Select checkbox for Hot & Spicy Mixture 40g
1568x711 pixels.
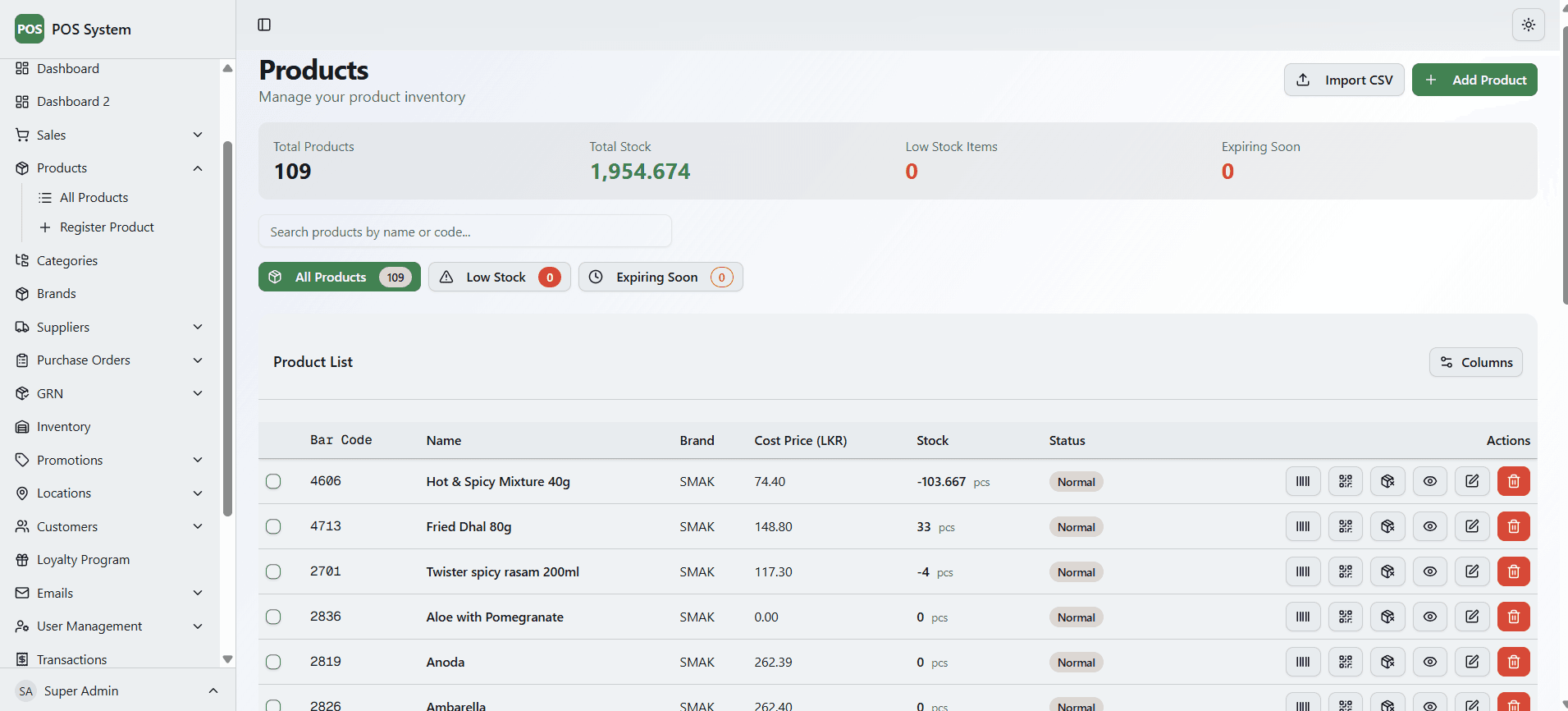pos(273,481)
